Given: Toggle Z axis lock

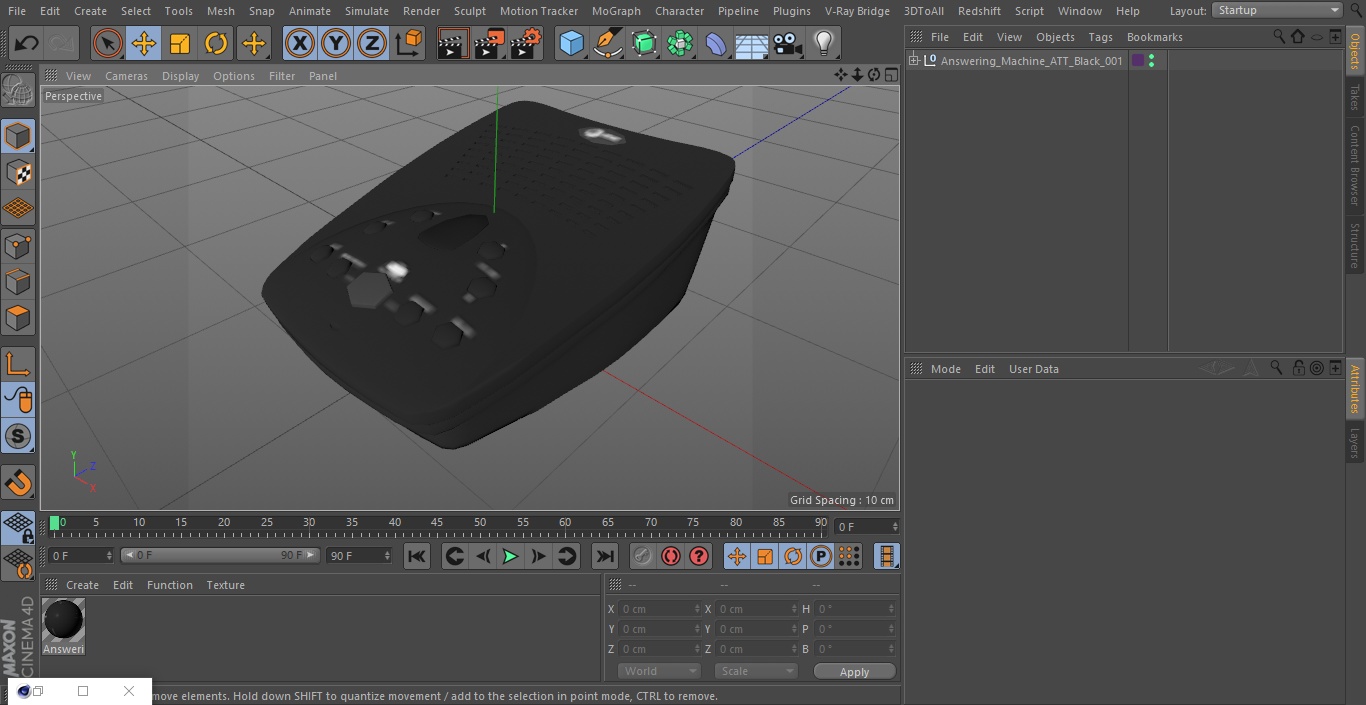Looking at the screenshot, I should [x=371, y=43].
